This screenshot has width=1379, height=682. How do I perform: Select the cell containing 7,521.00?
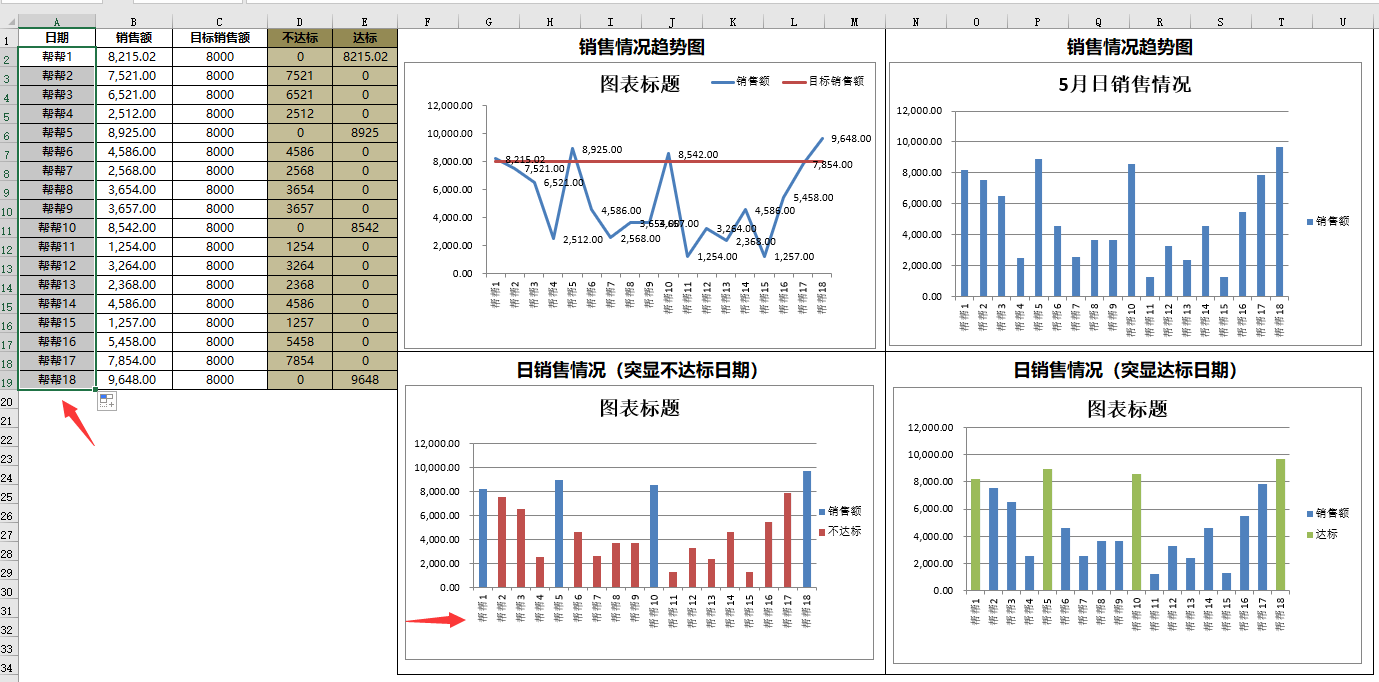pos(133,76)
